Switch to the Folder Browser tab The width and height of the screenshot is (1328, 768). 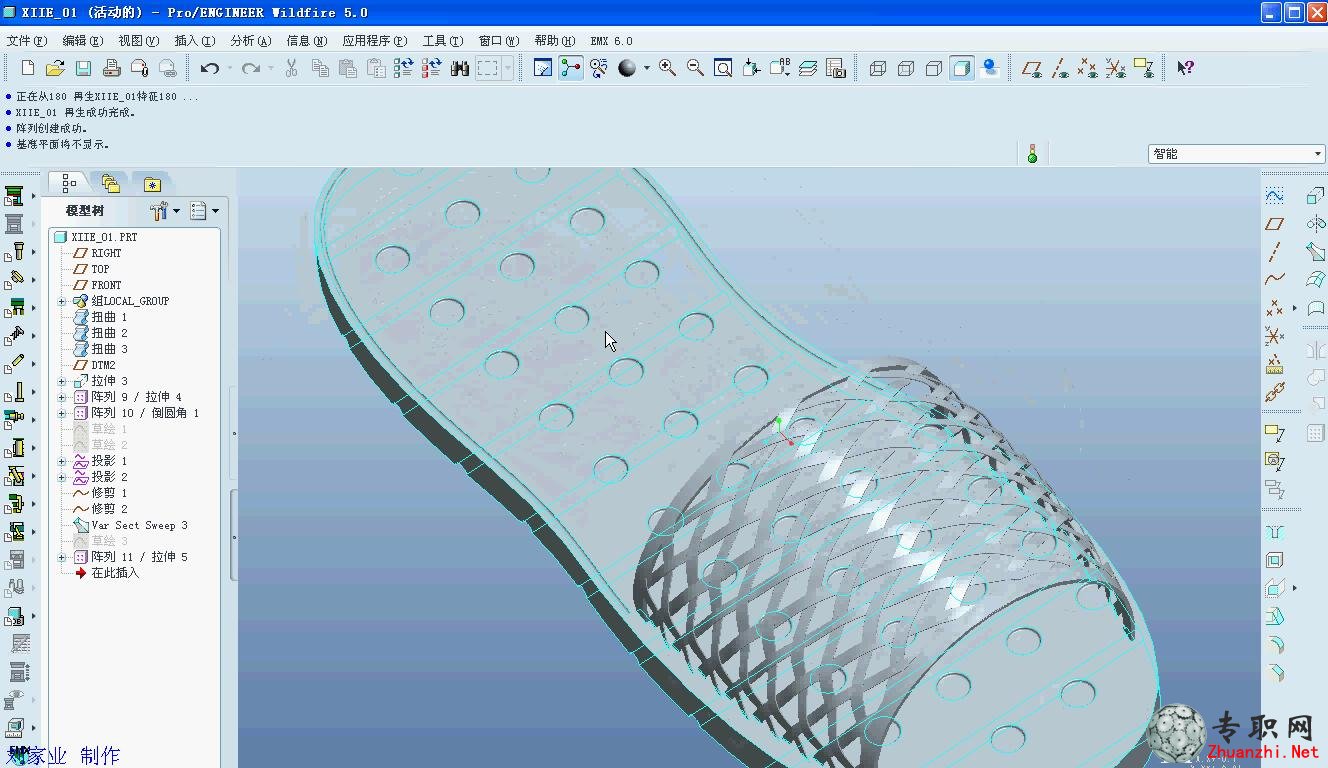110,184
